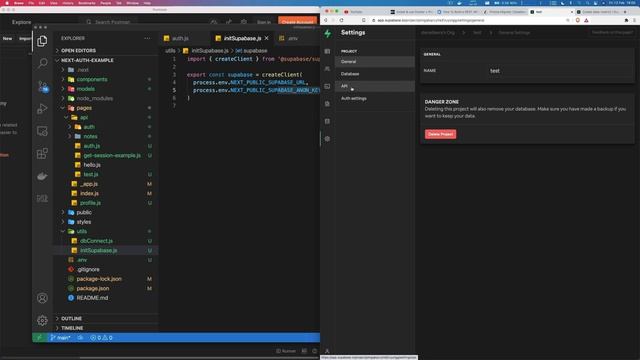
Task: Open the Extensions view in VS Code
Action: tap(42, 153)
